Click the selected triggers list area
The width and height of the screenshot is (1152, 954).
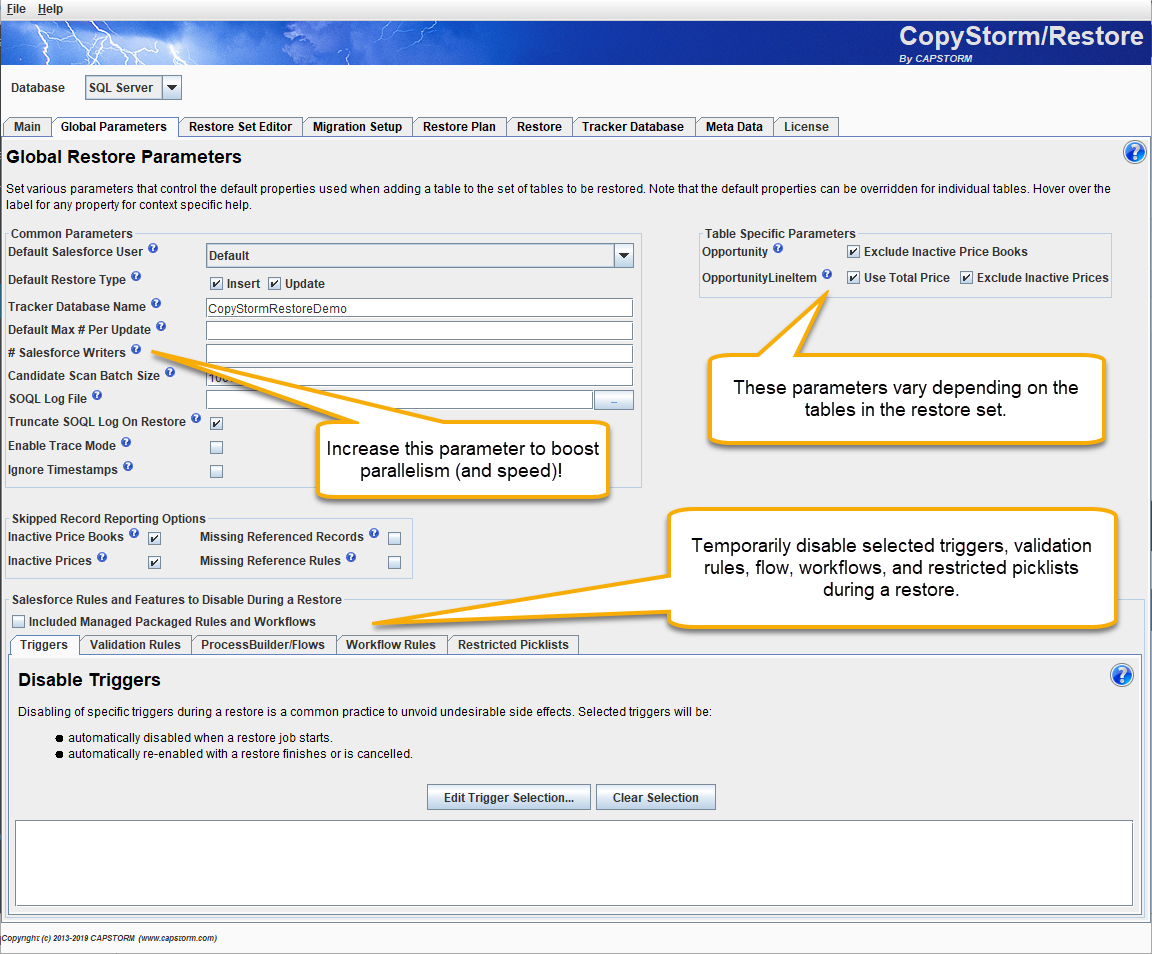tap(574, 863)
